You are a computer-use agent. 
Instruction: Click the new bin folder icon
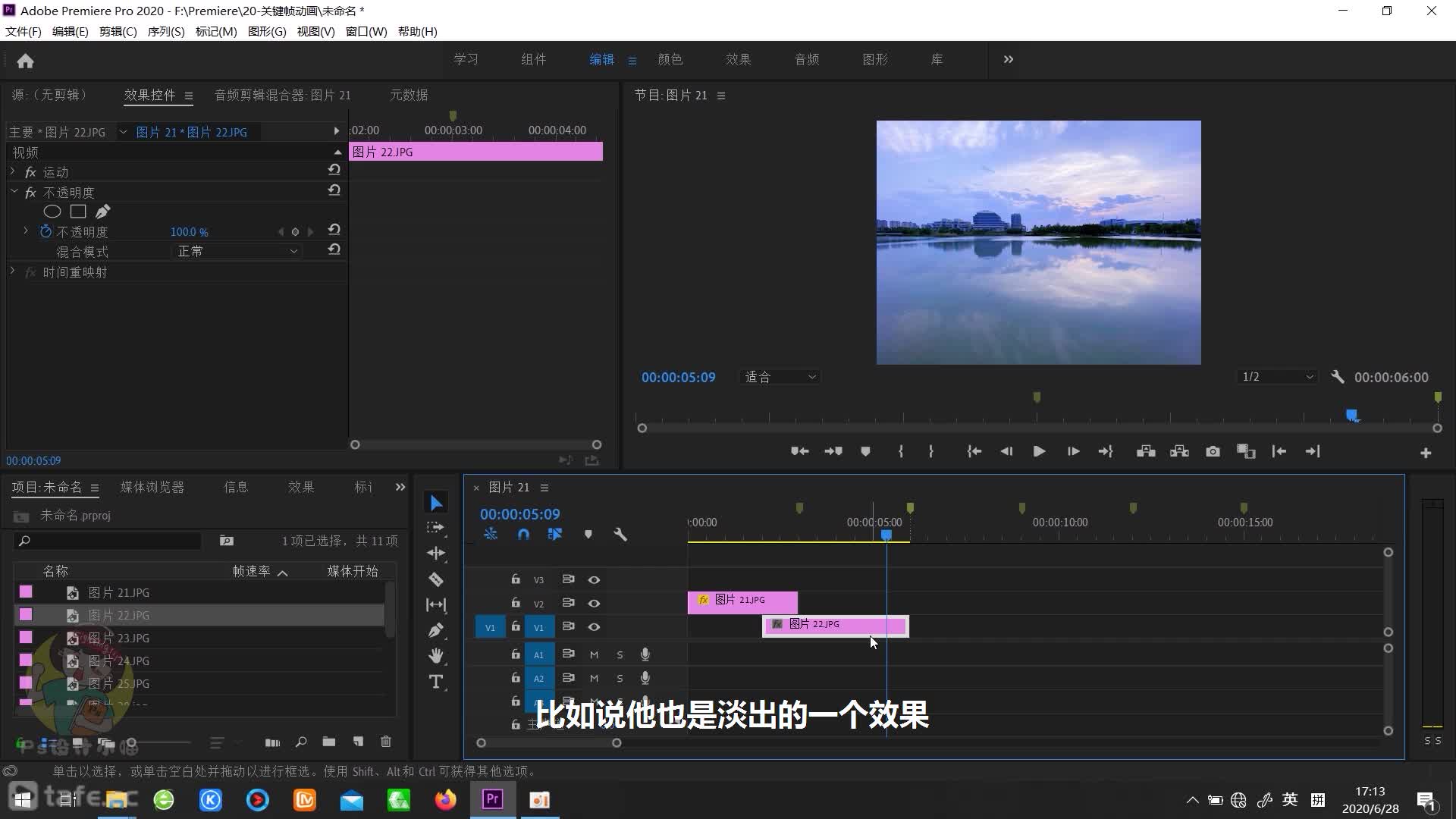(328, 742)
